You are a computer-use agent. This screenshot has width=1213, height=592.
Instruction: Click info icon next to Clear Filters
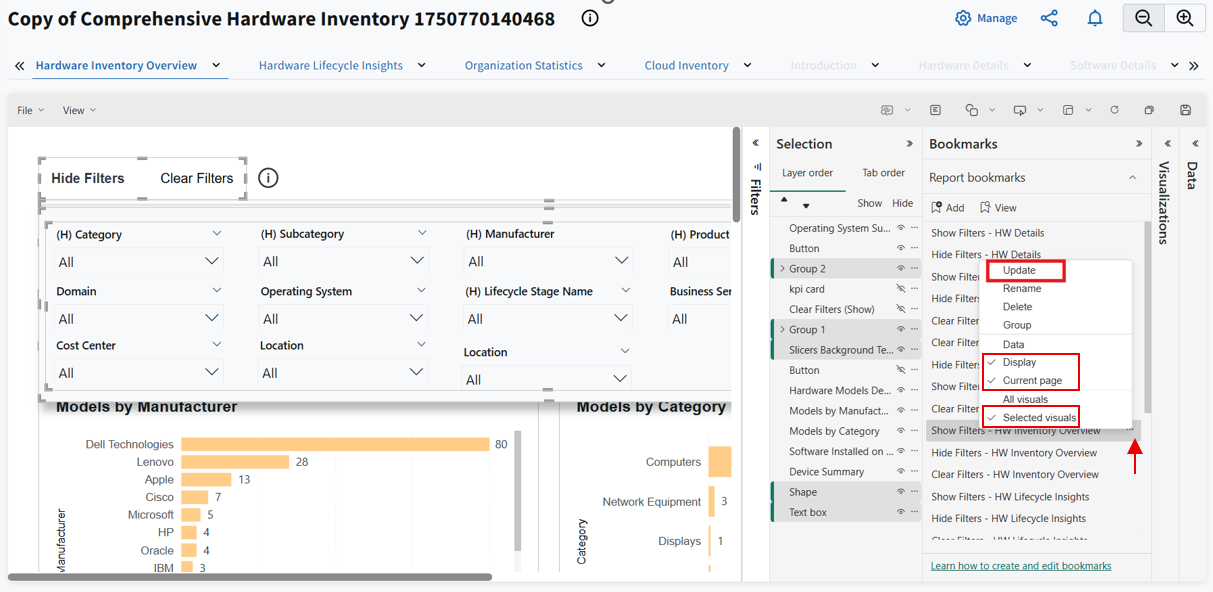[x=268, y=178]
